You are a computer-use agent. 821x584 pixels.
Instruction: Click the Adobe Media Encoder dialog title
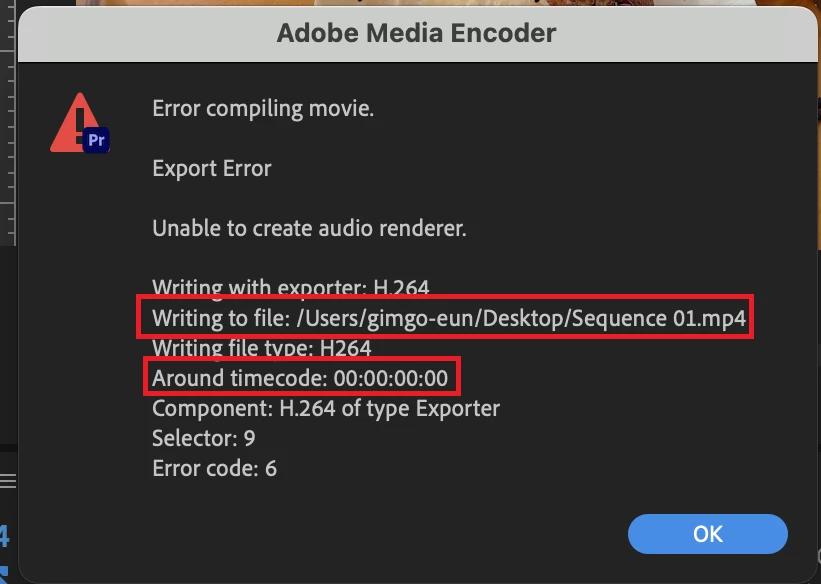point(416,33)
